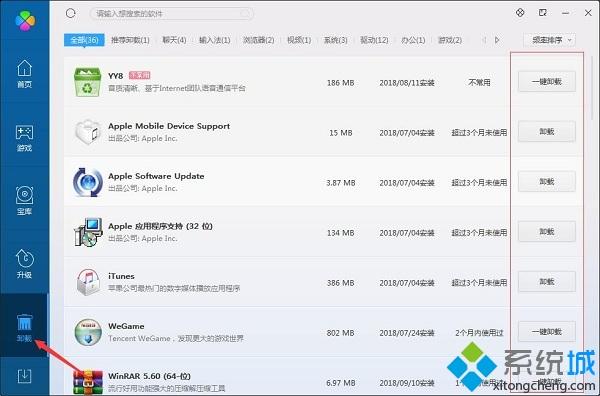600x396 pixels.
Task: Click the magnifier at search box end
Action: pyautogui.click(x=245, y=14)
